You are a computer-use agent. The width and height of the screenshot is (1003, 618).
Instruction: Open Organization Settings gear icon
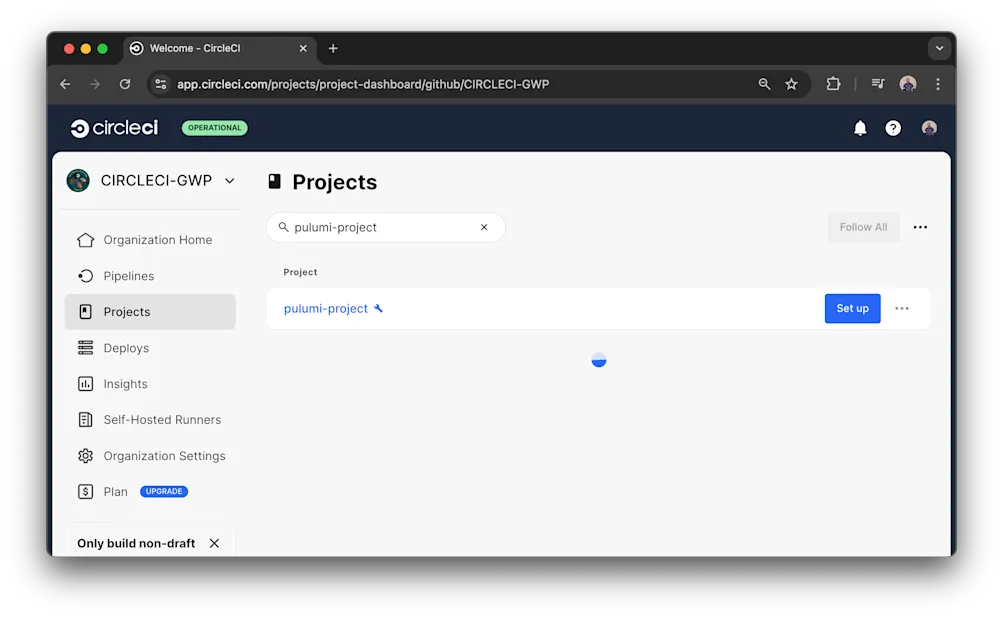coord(85,456)
